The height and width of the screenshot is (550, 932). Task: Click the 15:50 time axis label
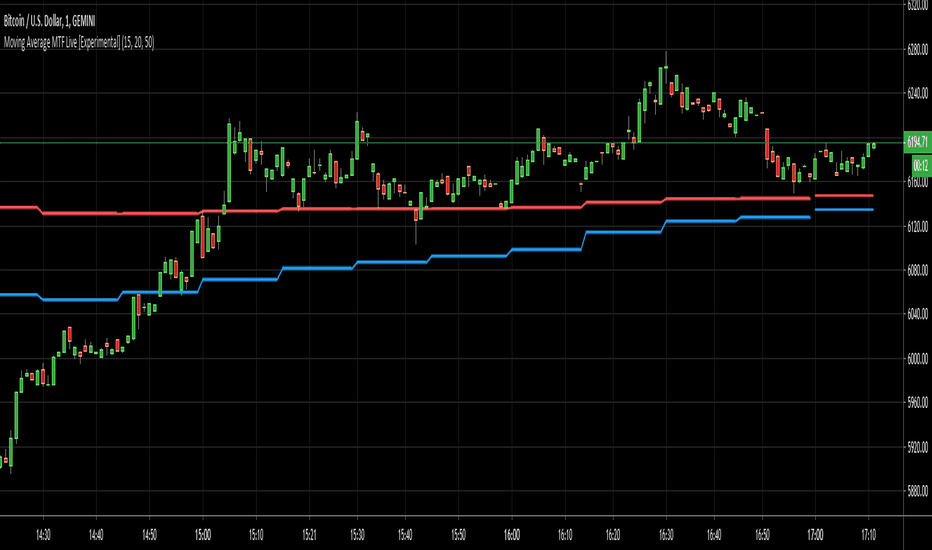458,535
